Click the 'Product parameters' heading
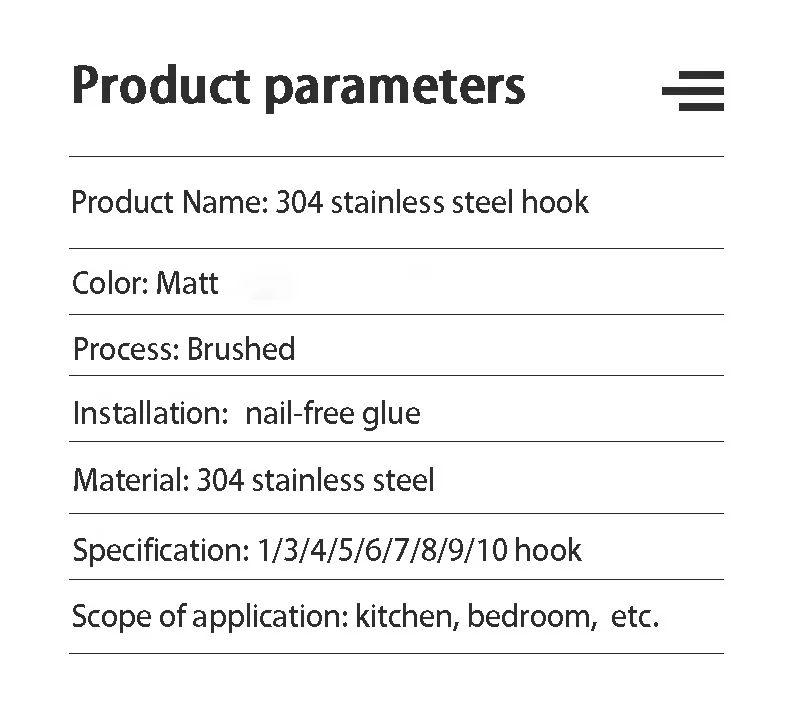 point(298,86)
